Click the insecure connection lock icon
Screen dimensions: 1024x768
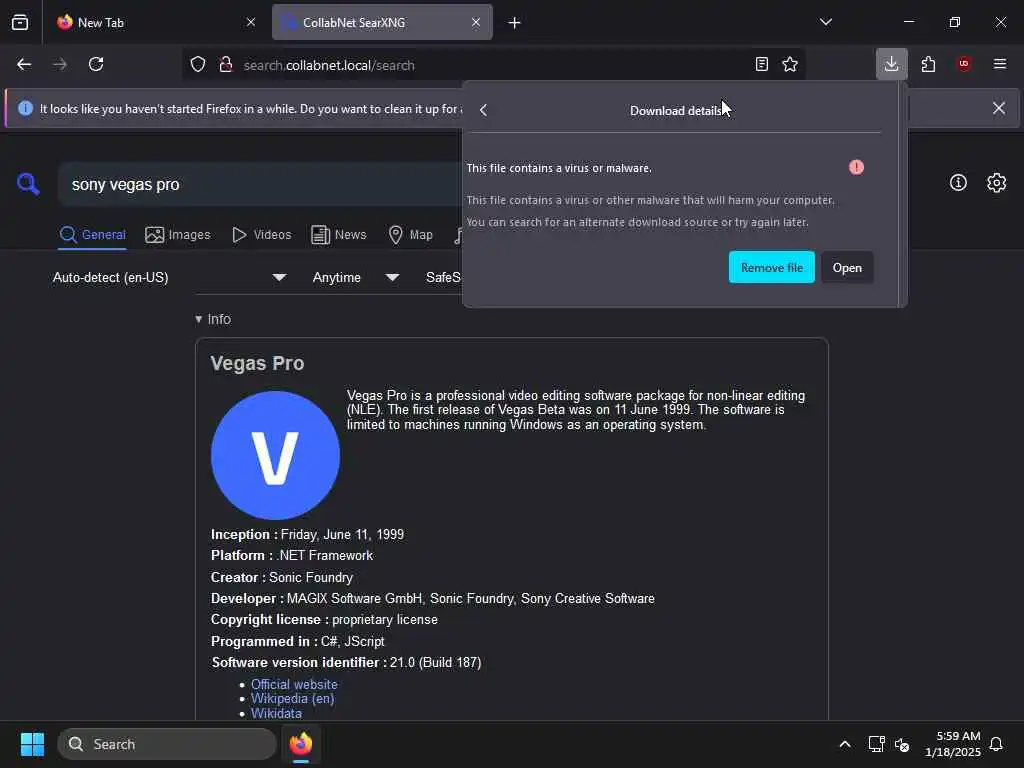click(x=226, y=64)
